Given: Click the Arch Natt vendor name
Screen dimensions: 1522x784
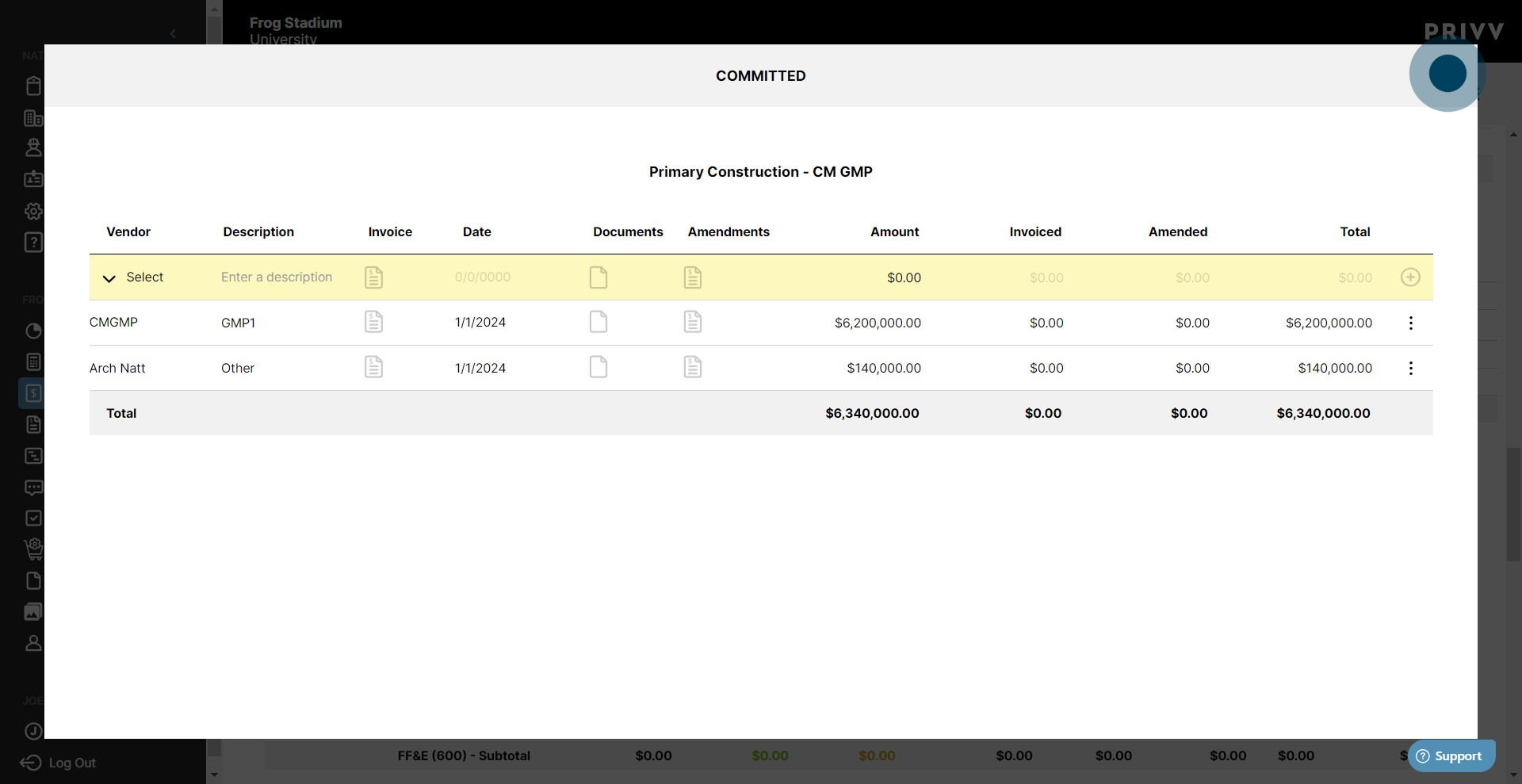Looking at the screenshot, I should point(117,368).
